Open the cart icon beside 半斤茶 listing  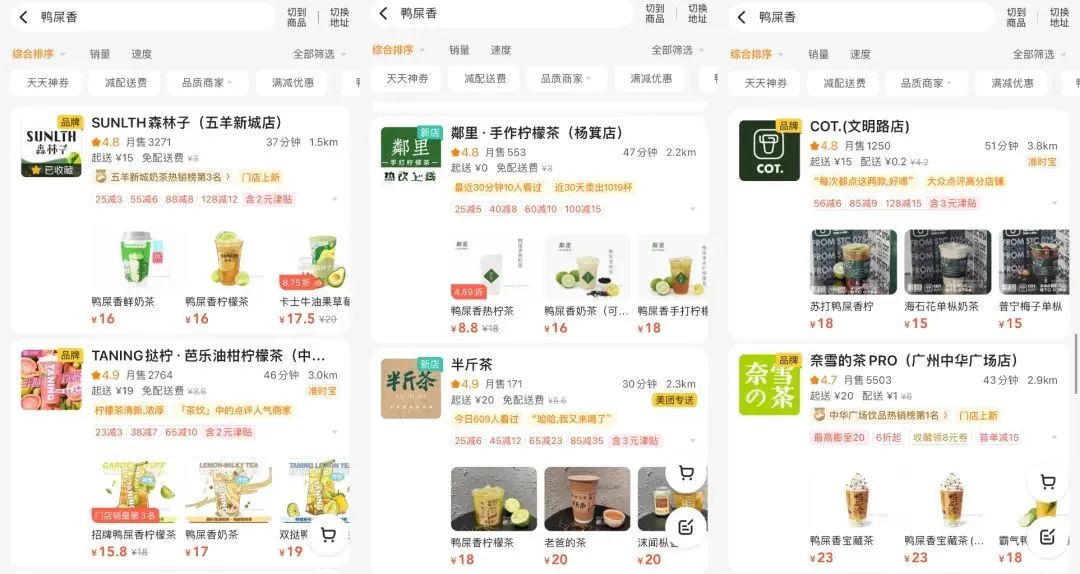point(686,473)
